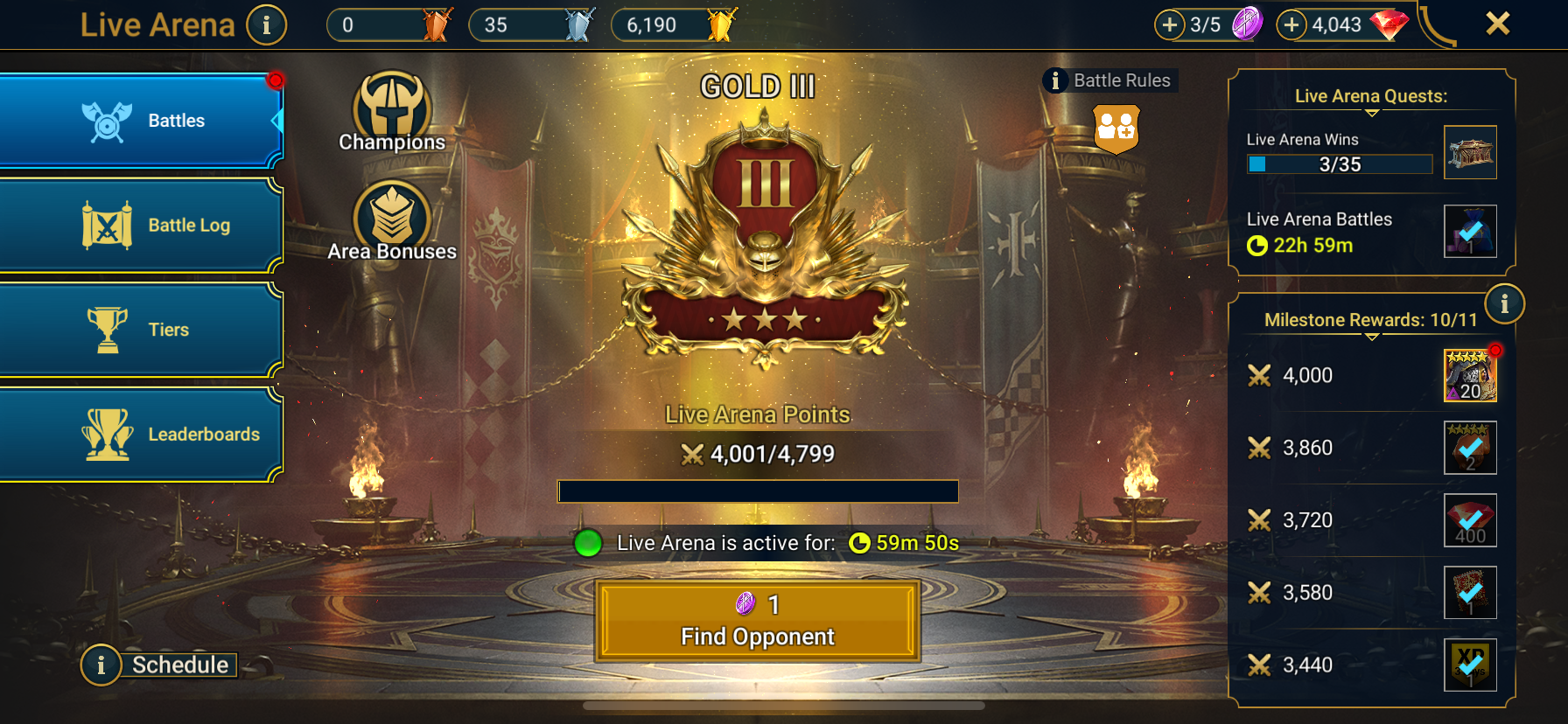Select the Battles tab
The image size is (1568, 724).
click(141, 121)
